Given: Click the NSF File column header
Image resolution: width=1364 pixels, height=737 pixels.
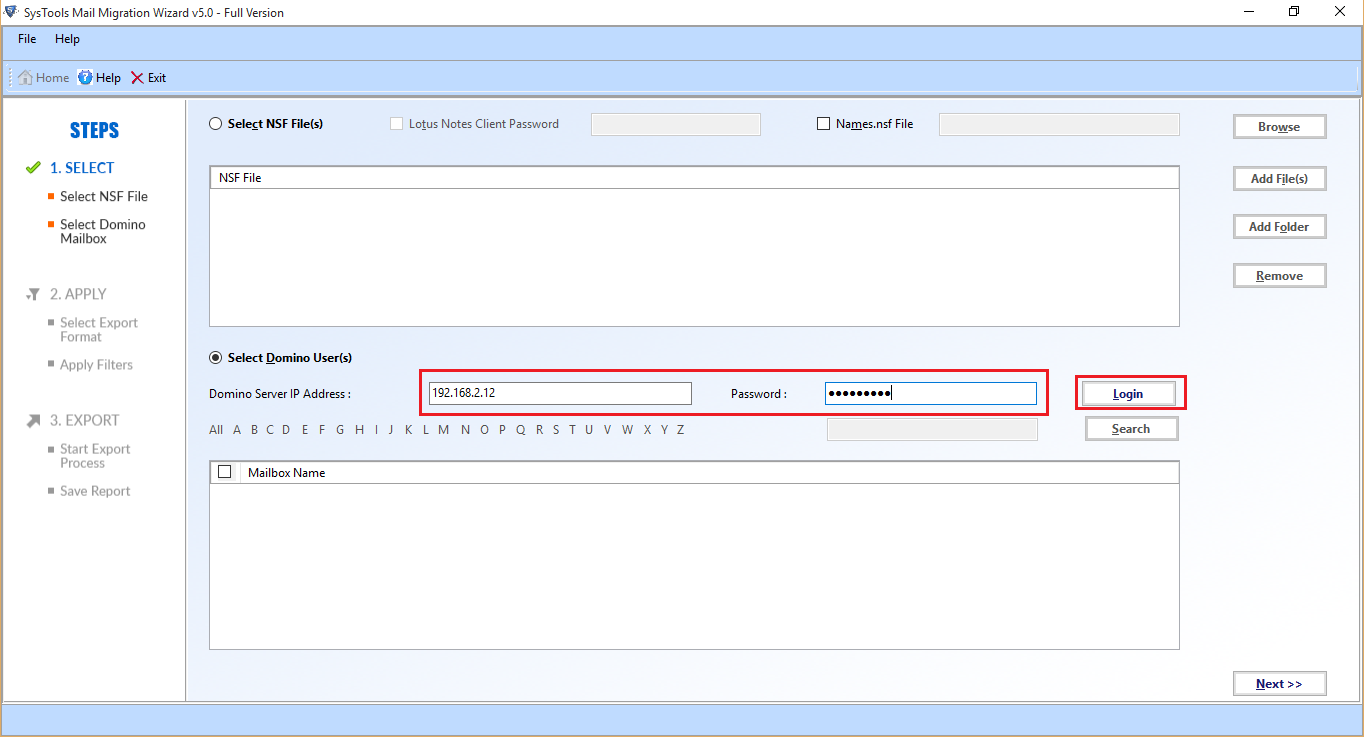Looking at the screenshot, I should [x=694, y=177].
